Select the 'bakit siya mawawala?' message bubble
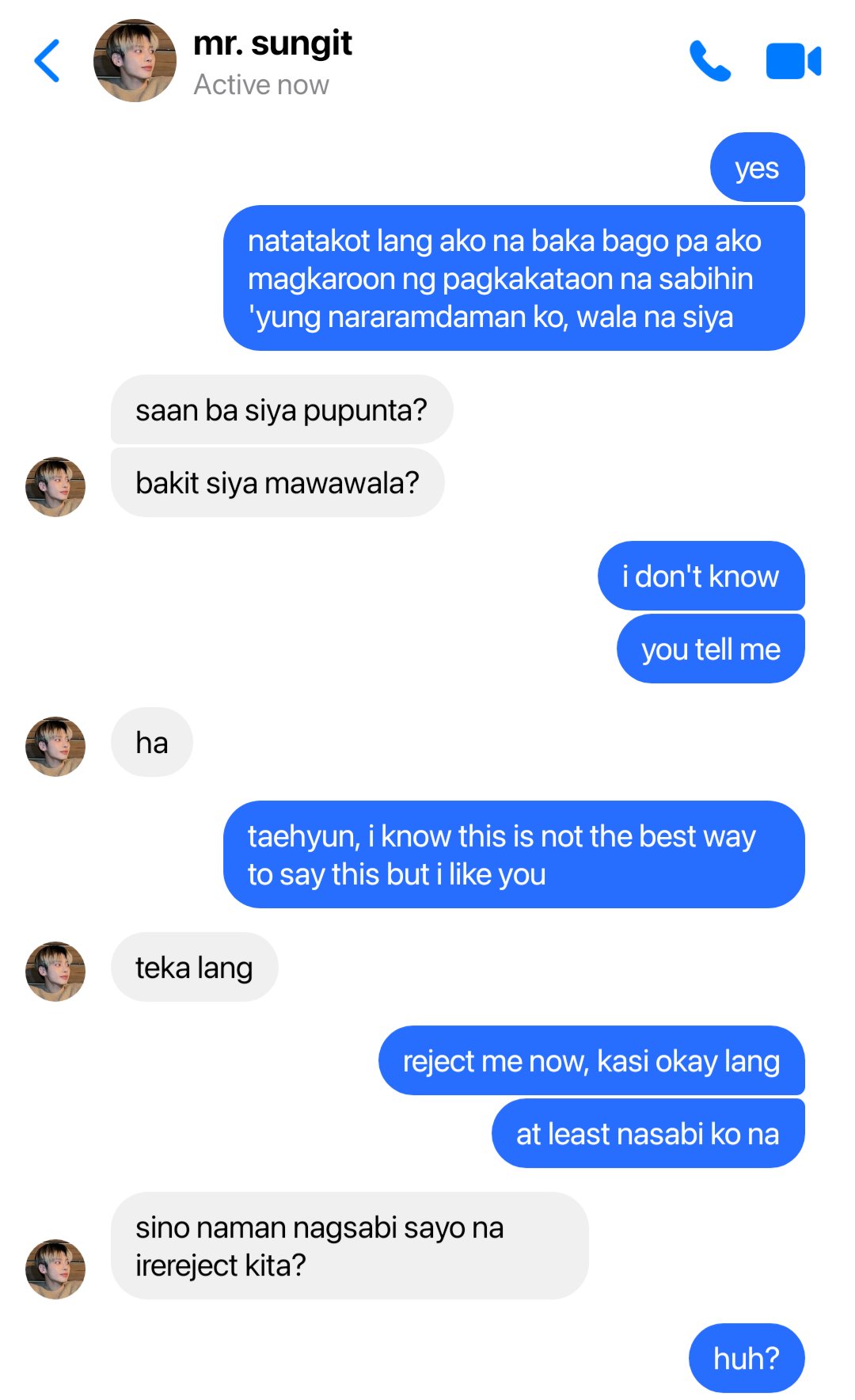 coord(278,482)
